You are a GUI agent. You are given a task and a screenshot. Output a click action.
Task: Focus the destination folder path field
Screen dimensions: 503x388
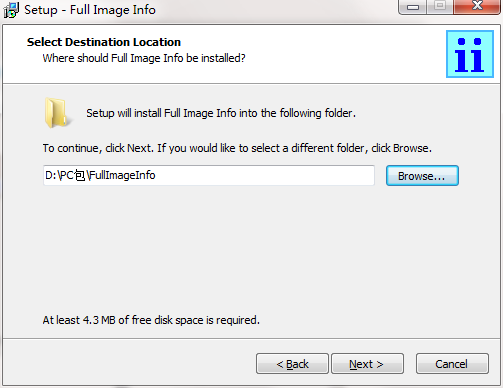(x=209, y=175)
